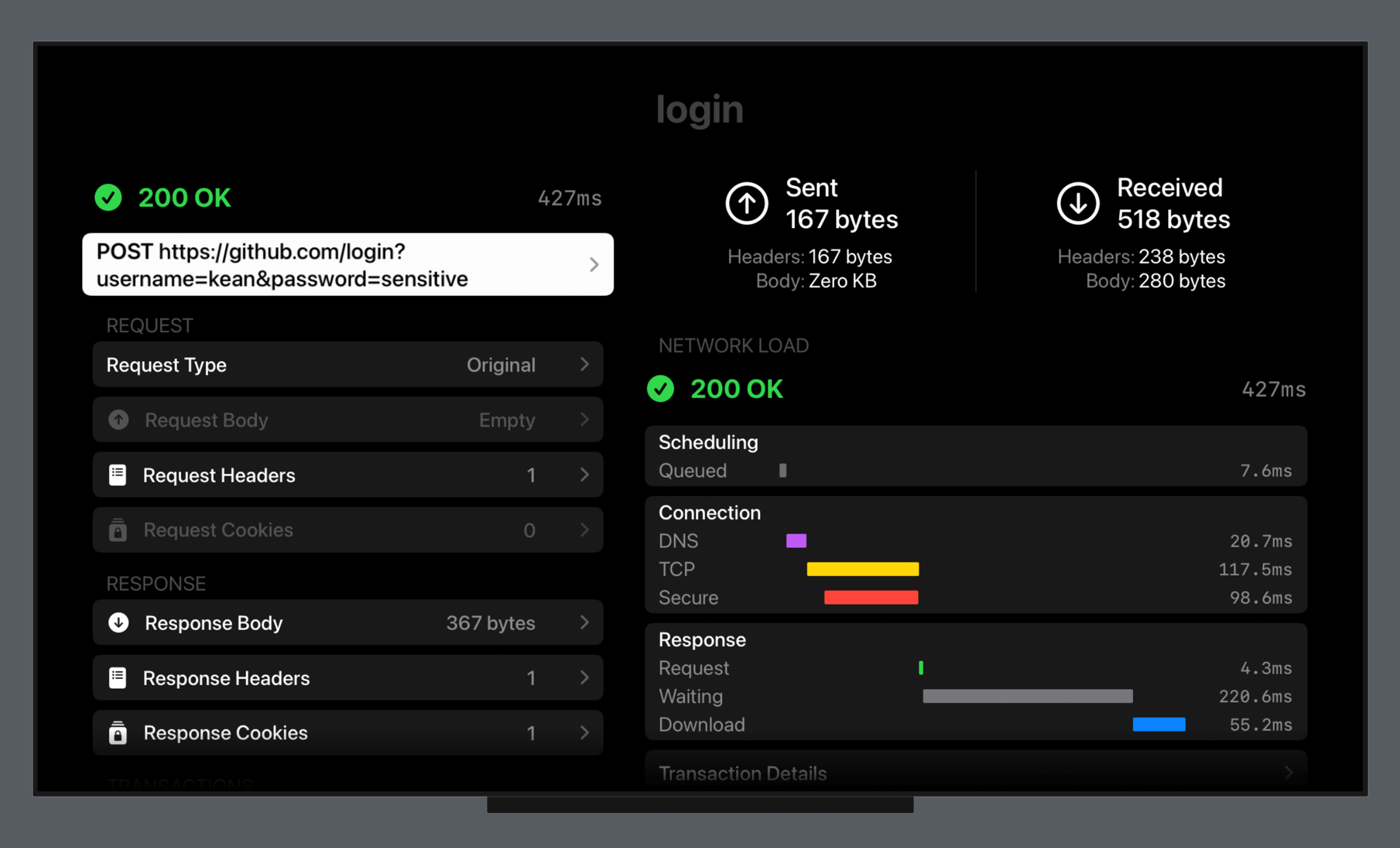Click the Response Cookies jar icon

(117, 732)
